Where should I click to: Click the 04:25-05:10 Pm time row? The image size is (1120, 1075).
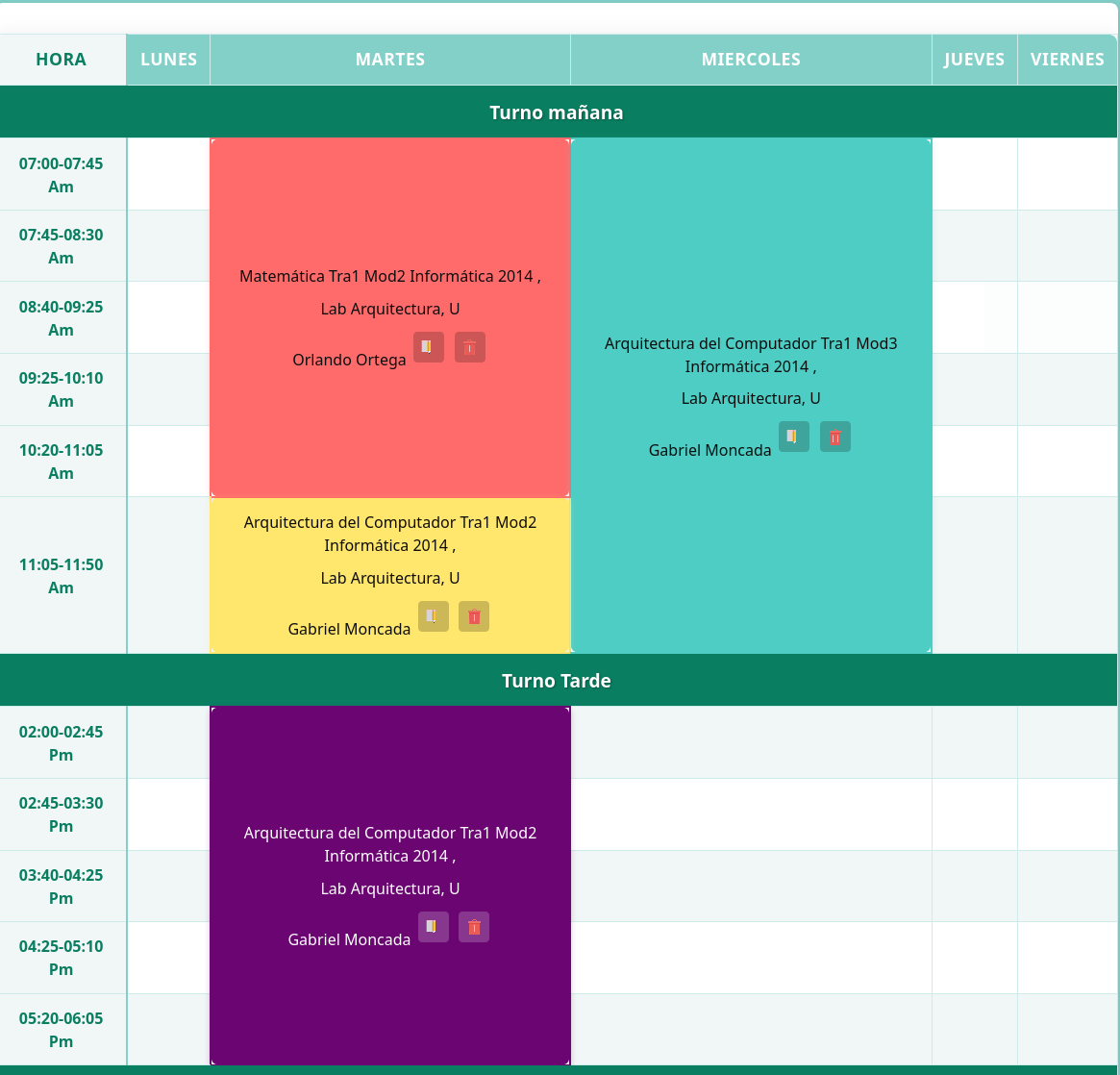62,958
